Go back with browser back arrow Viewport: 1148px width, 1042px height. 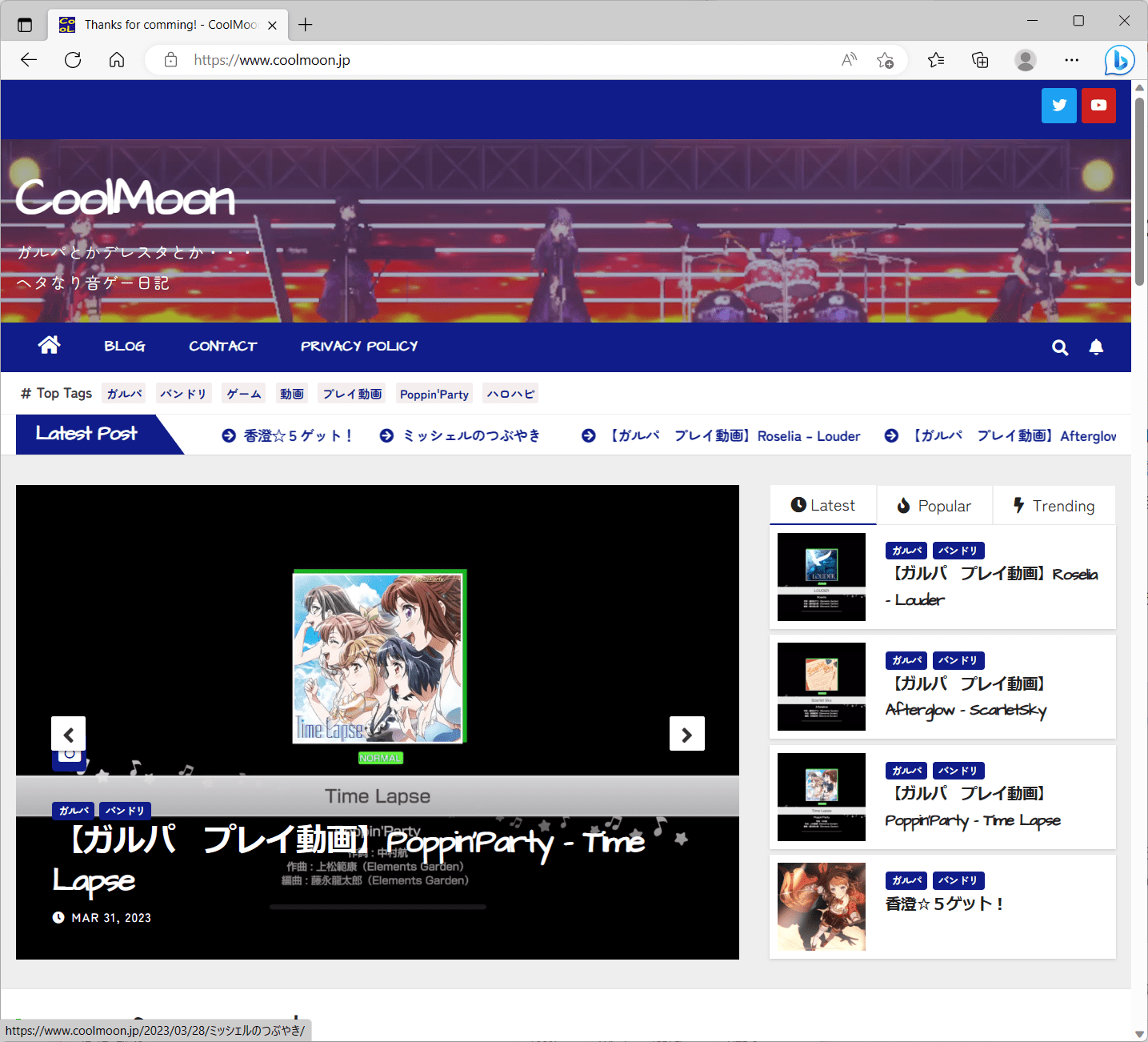click(x=29, y=60)
